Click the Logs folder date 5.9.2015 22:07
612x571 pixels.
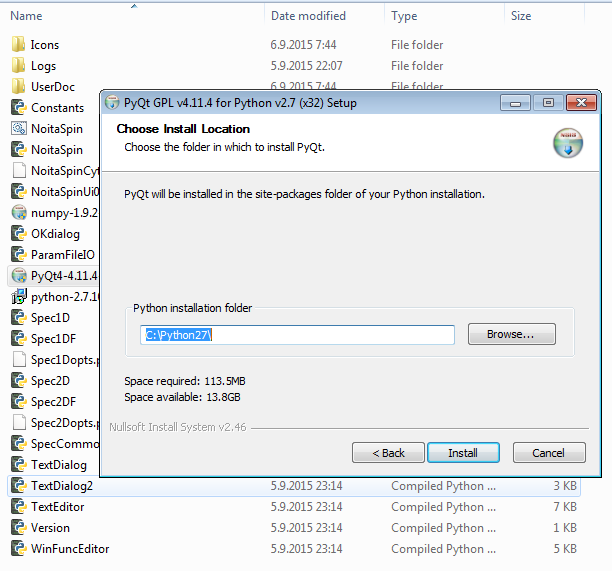(x=306, y=66)
